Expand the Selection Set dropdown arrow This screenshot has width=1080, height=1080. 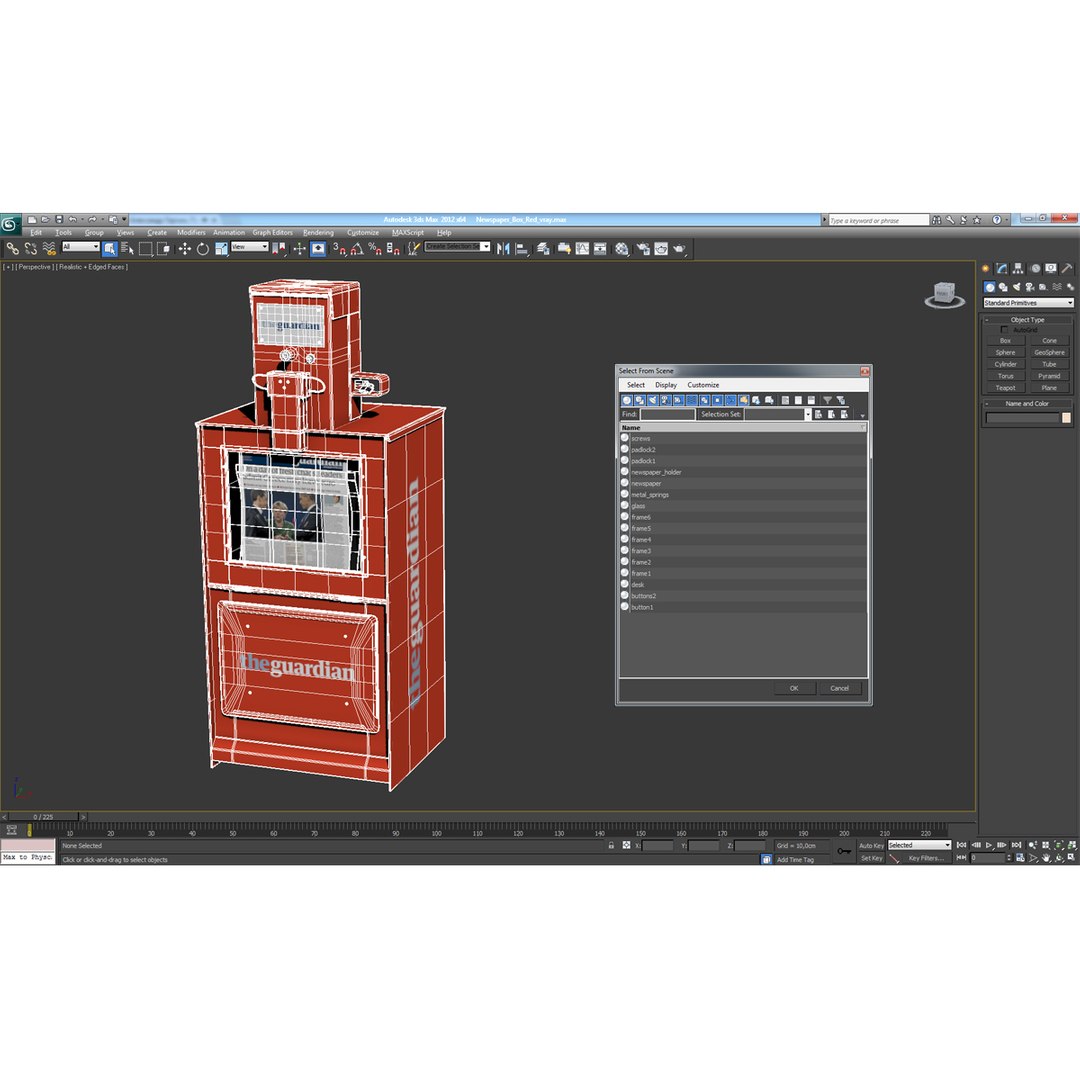point(808,414)
